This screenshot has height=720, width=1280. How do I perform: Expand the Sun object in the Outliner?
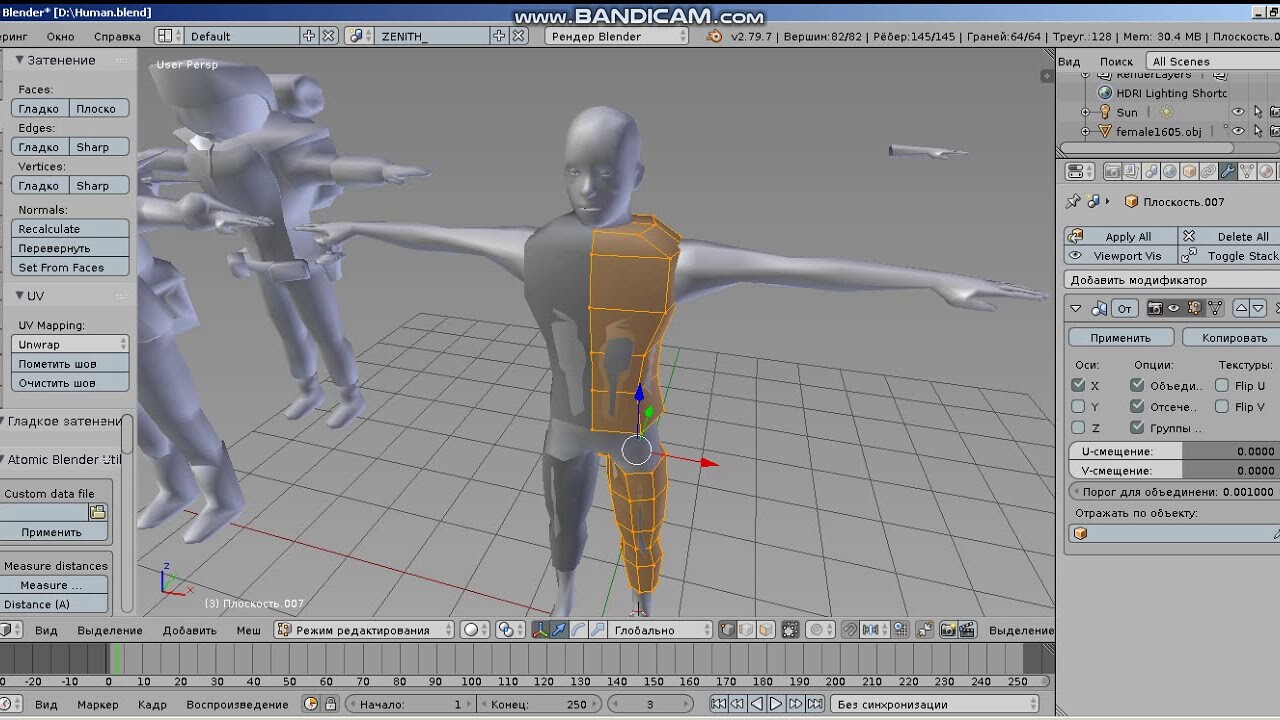click(x=1086, y=112)
